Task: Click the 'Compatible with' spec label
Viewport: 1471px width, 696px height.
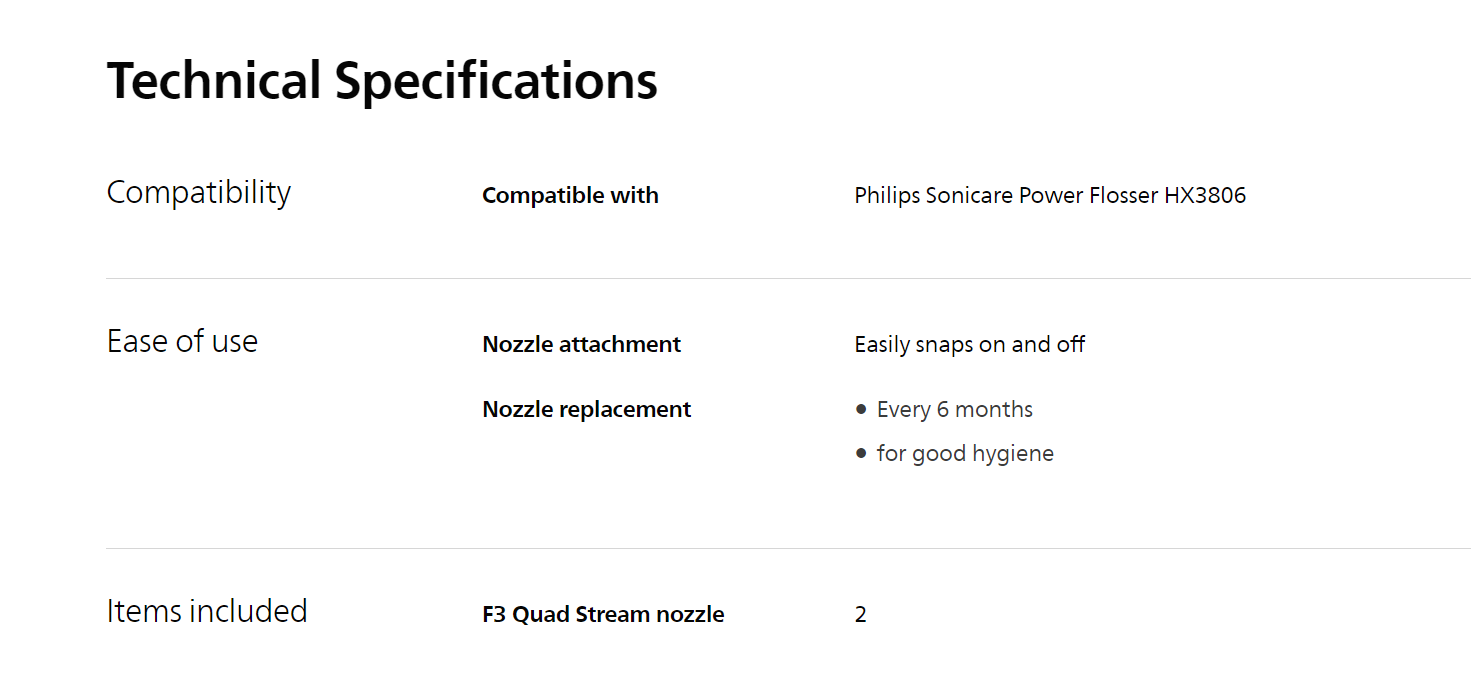Action: pos(570,195)
